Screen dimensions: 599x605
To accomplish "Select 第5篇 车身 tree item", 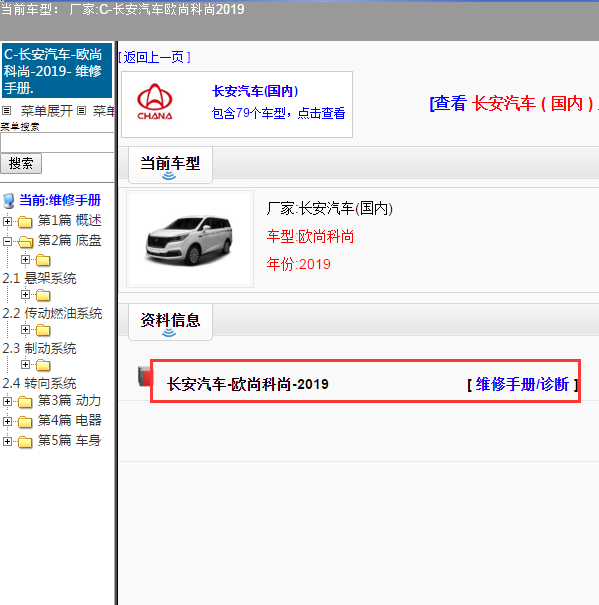I will pyautogui.click(x=69, y=440).
